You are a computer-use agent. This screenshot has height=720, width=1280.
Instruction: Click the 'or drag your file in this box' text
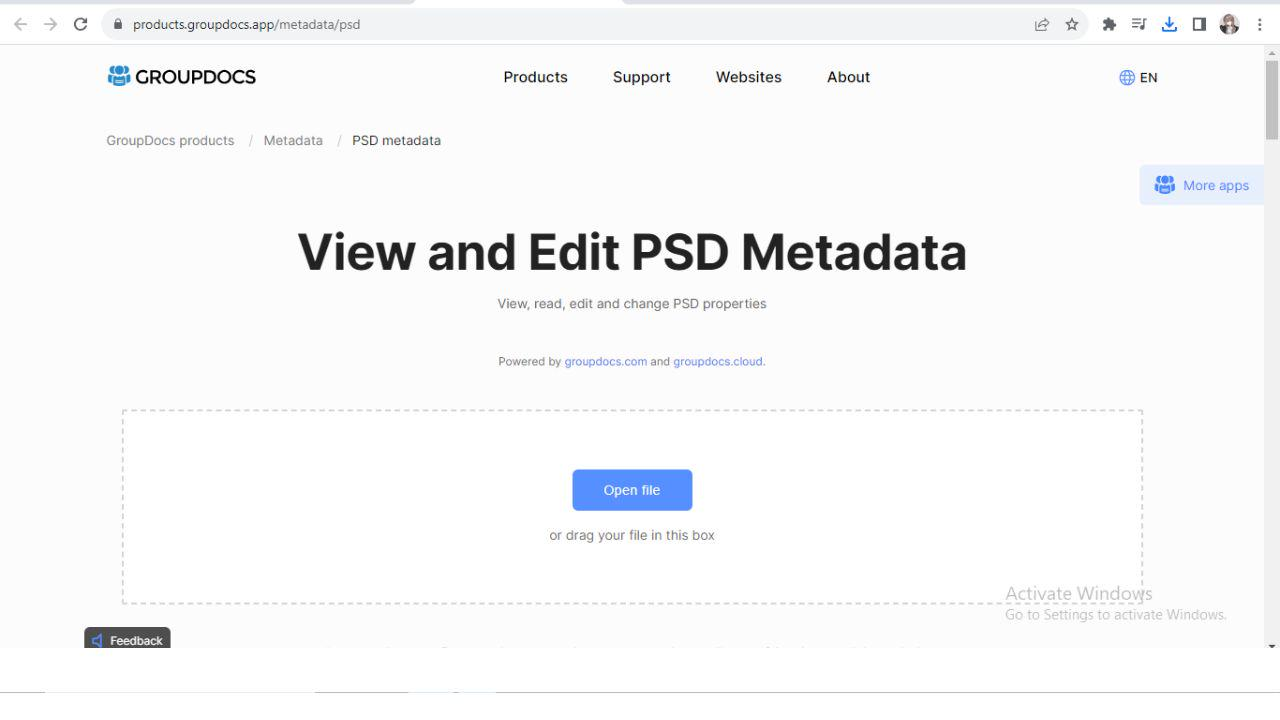tap(632, 535)
